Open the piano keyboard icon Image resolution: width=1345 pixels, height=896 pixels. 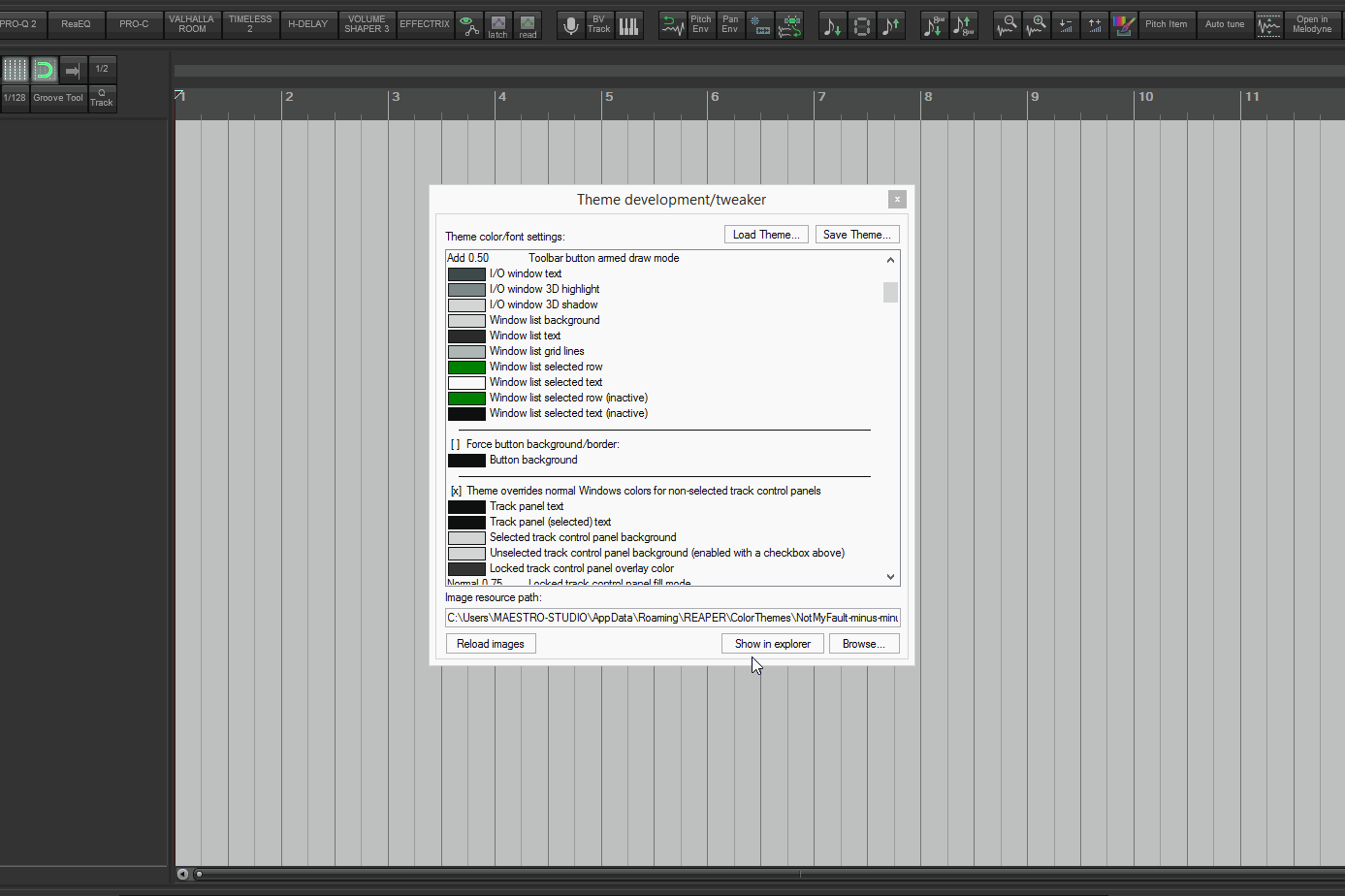pos(629,25)
